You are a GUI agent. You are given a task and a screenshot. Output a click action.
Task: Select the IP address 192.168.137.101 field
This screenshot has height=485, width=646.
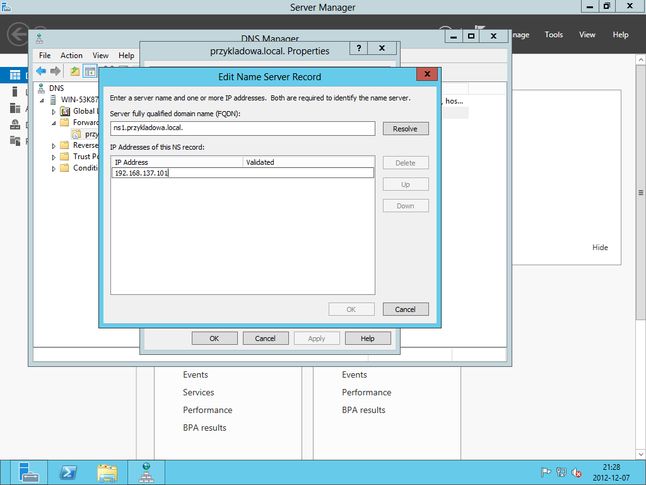pos(243,173)
